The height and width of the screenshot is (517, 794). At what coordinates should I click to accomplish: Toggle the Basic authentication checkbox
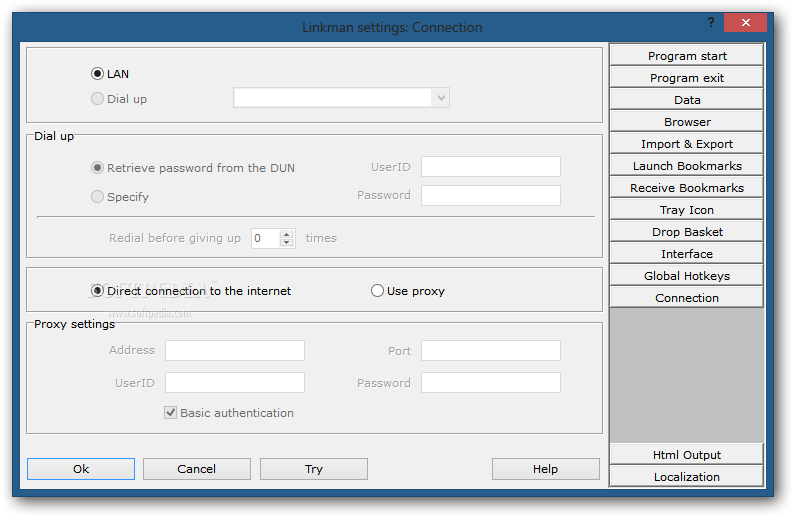[171, 413]
